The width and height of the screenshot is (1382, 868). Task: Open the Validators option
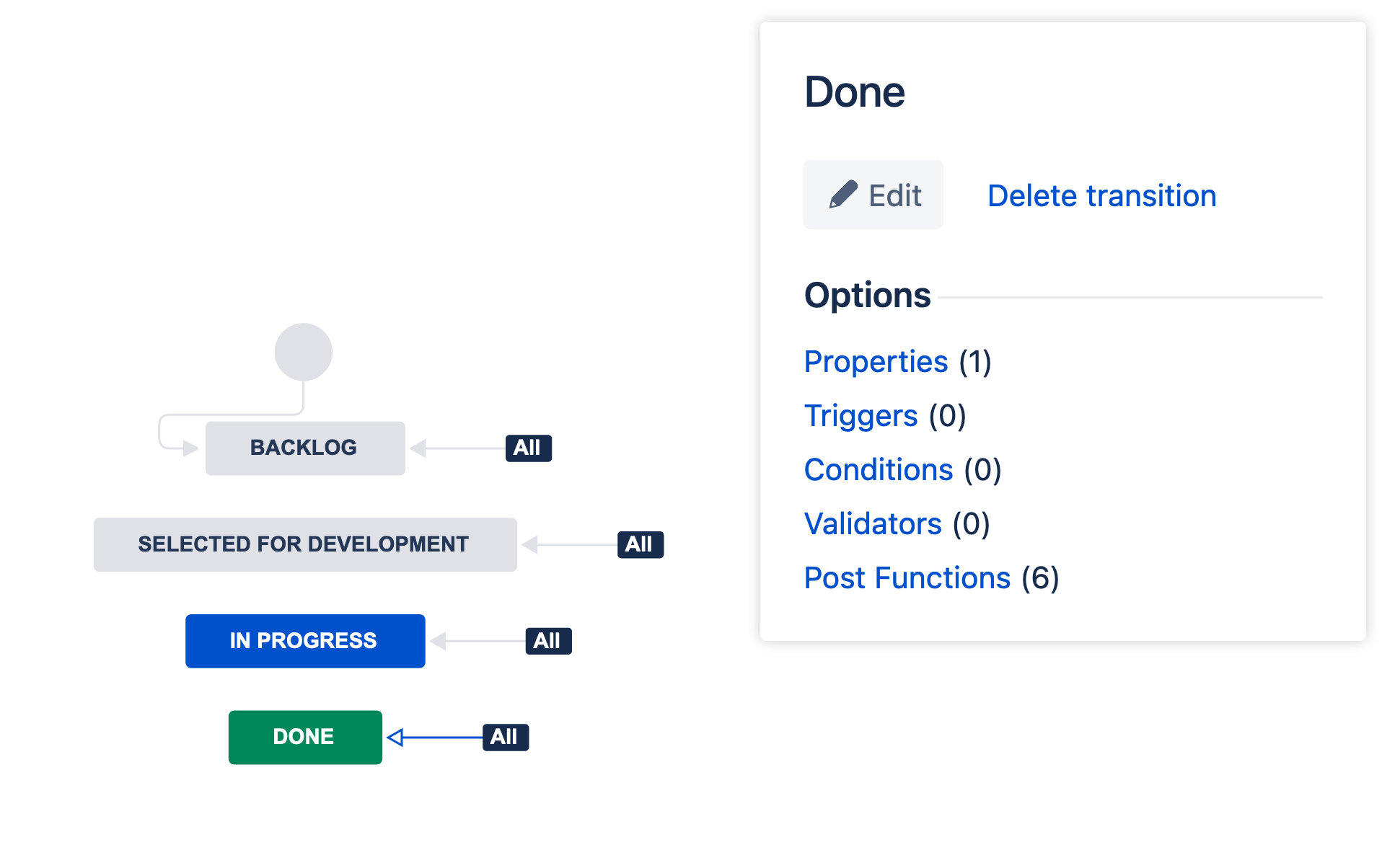click(x=873, y=524)
